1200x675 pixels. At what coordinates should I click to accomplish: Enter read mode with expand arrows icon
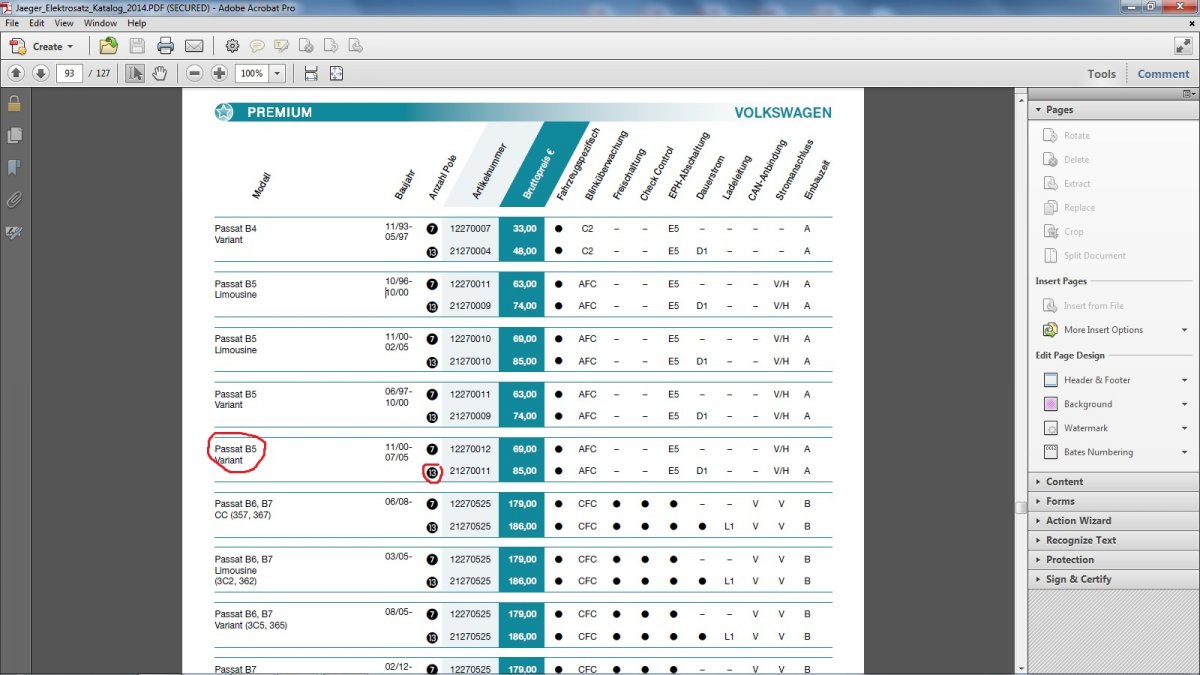[x=1182, y=46]
